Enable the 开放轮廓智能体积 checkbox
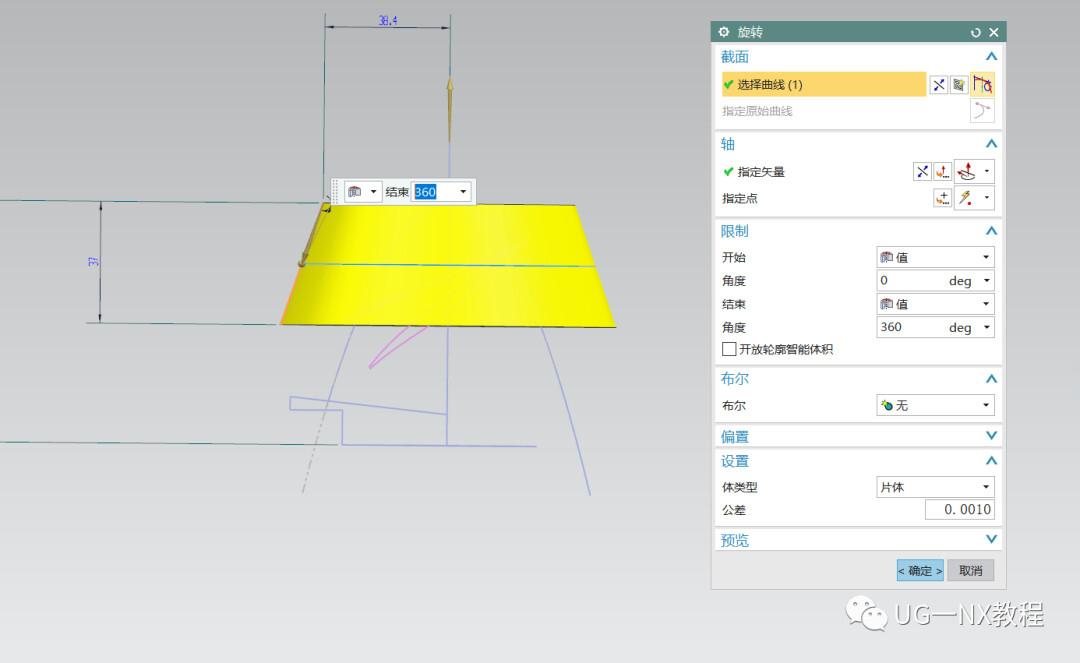This screenshot has height=663, width=1080. point(729,349)
